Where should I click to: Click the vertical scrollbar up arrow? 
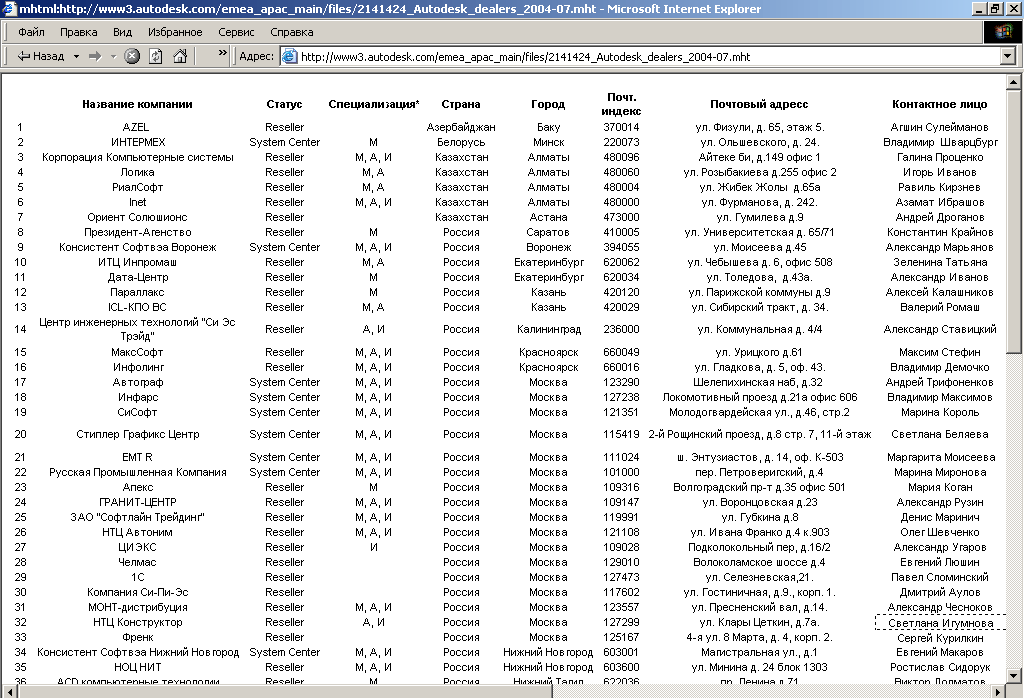[1014, 82]
